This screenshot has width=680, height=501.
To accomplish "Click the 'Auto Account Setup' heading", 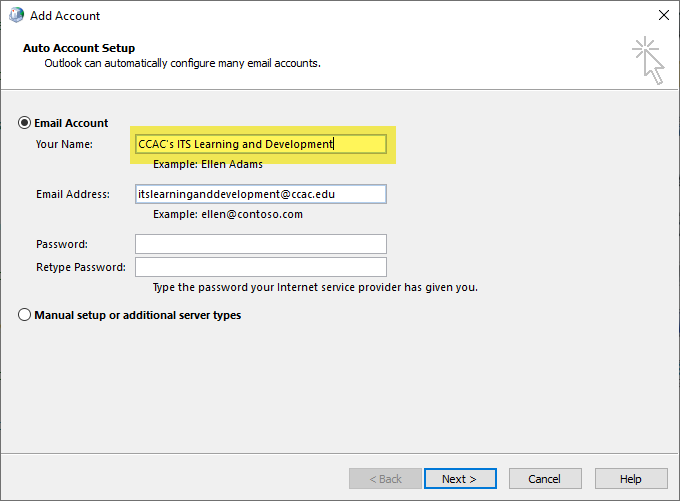I will pyautogui.click(x=79, y=48).
